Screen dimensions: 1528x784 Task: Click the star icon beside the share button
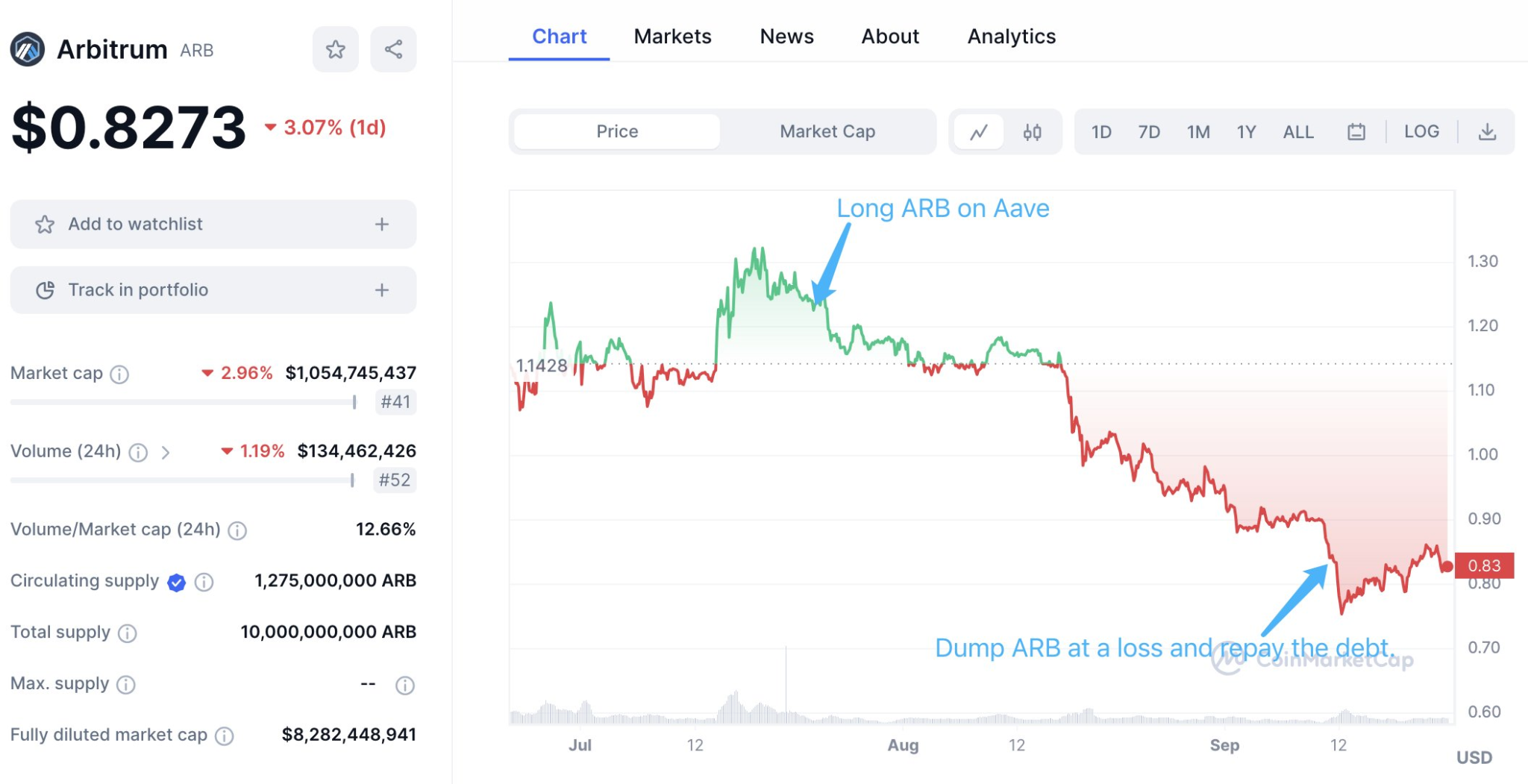(335, 49)
